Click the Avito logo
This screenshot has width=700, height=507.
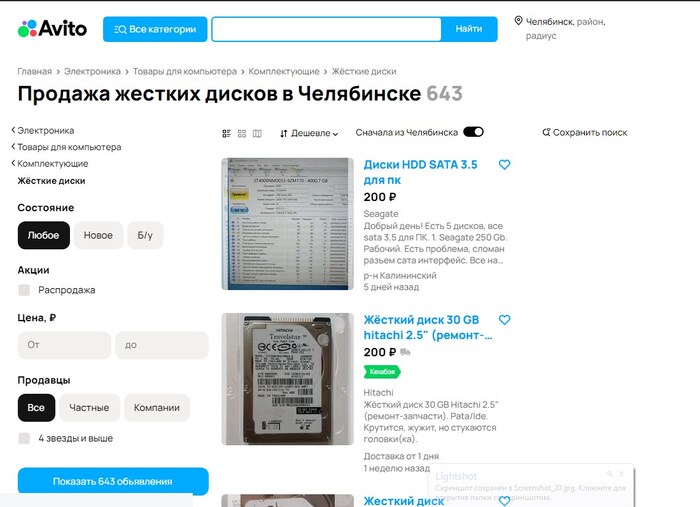[x=52, y=29]
